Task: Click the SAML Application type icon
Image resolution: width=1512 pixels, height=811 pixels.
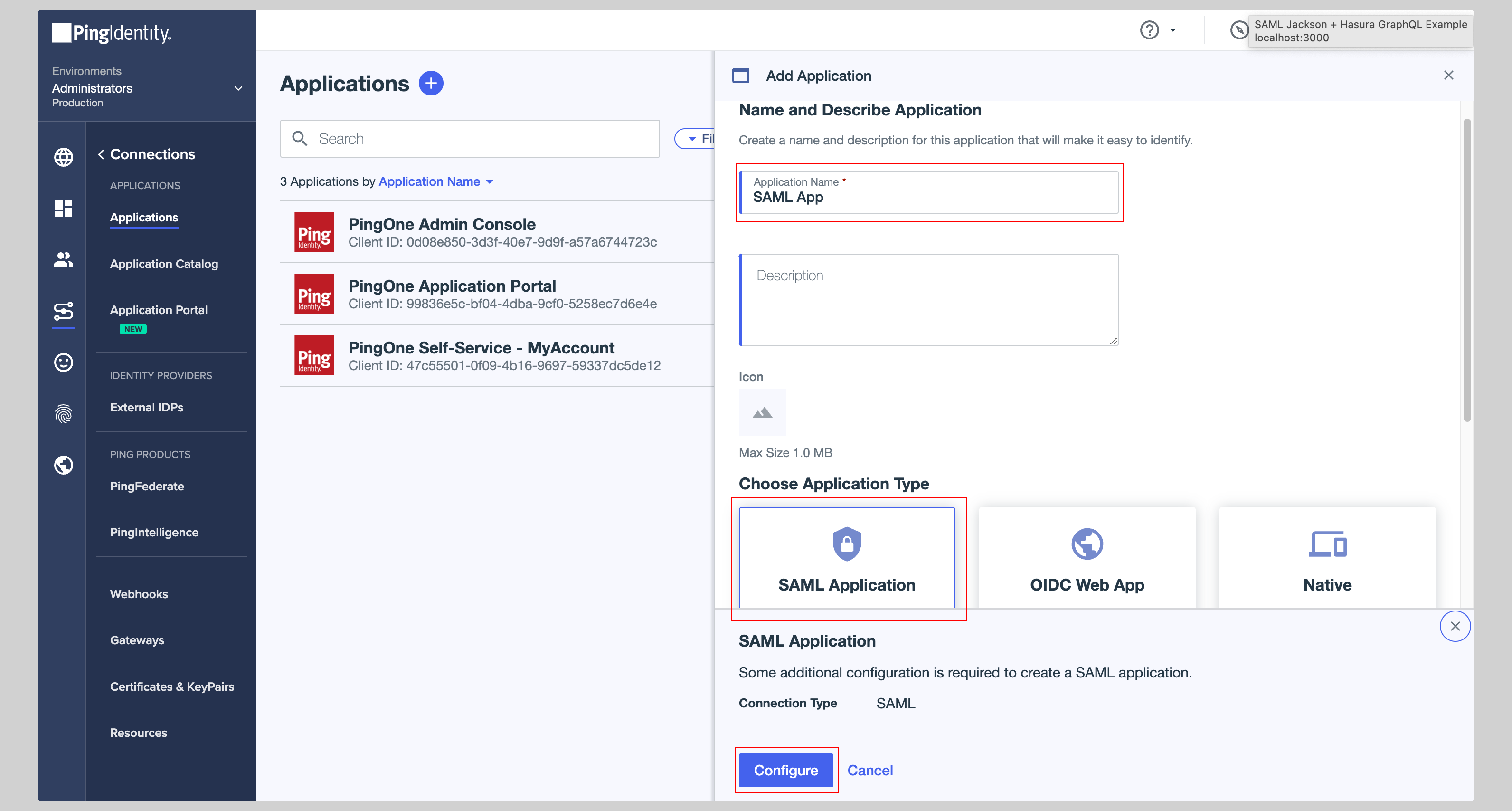Action: (846, 543)
